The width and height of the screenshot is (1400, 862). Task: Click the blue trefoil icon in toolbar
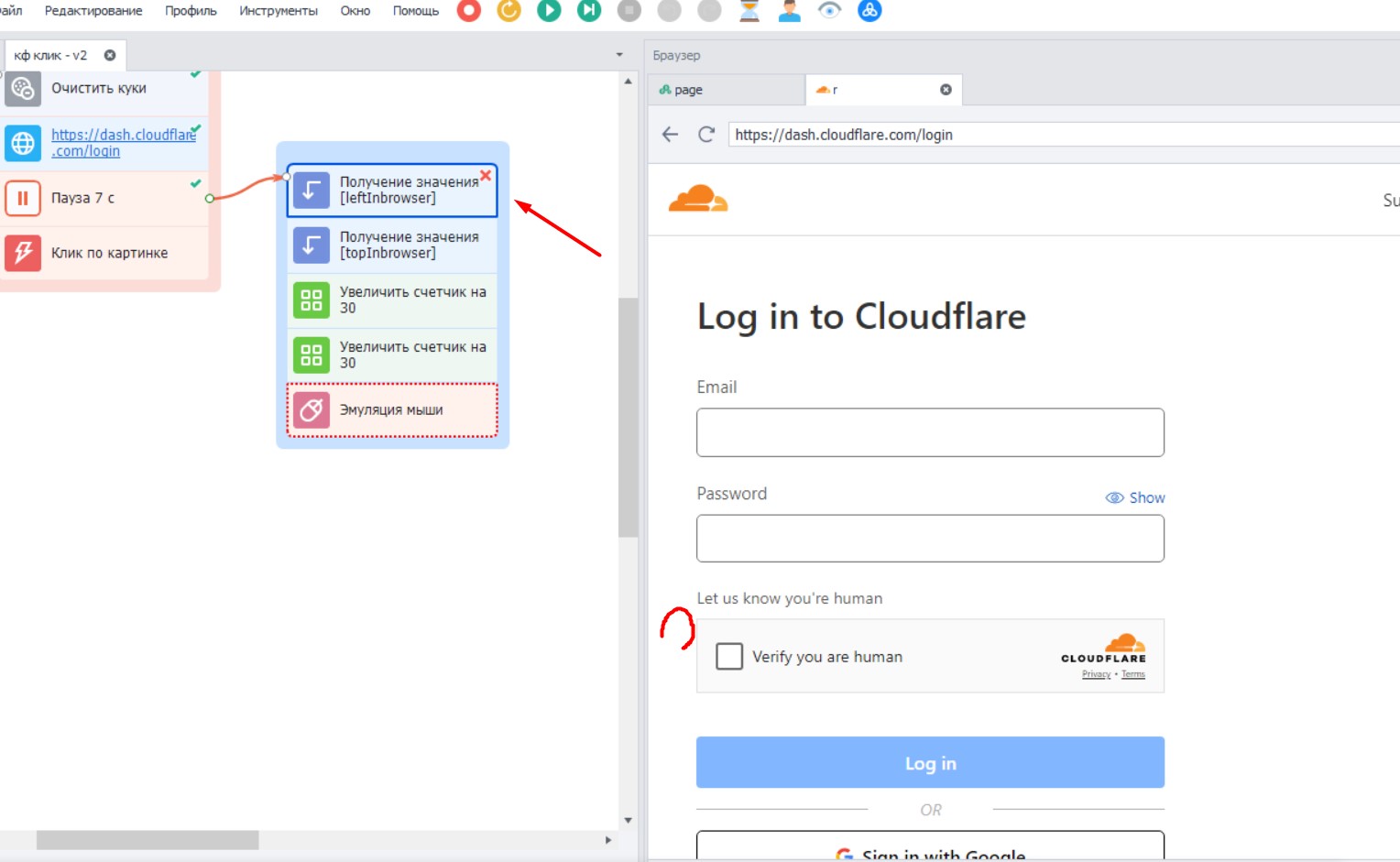point(870,10)
